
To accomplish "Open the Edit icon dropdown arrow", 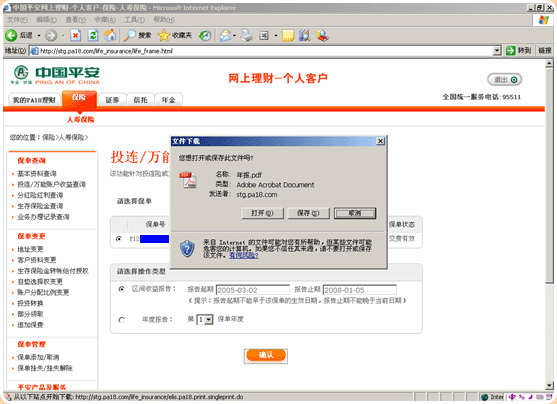I will click(276, 36).
